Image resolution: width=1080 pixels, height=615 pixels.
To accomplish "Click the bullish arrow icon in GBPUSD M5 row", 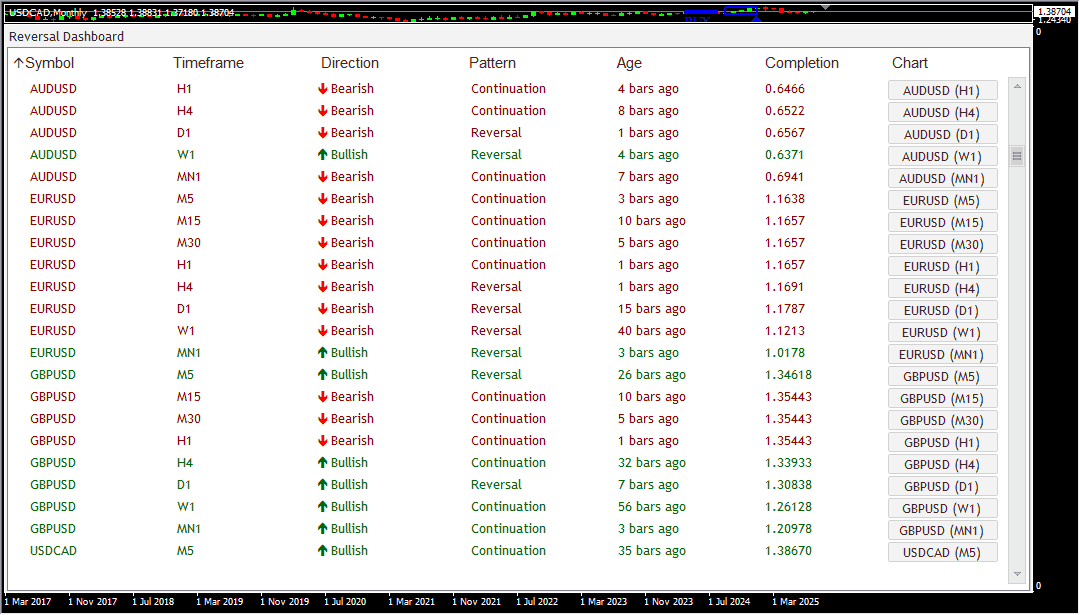I will tap(322, 375).
